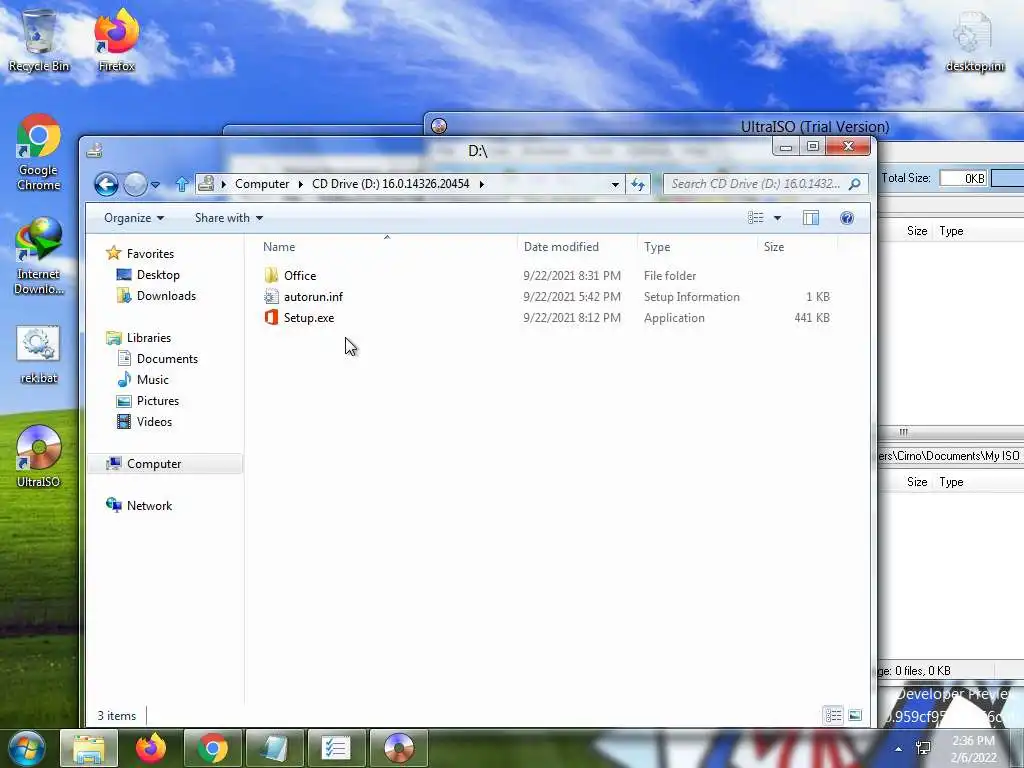Open Pictures library
The width and height of the screenshot is (1024, 768).
pyautogui.click(x=157, y=400)
